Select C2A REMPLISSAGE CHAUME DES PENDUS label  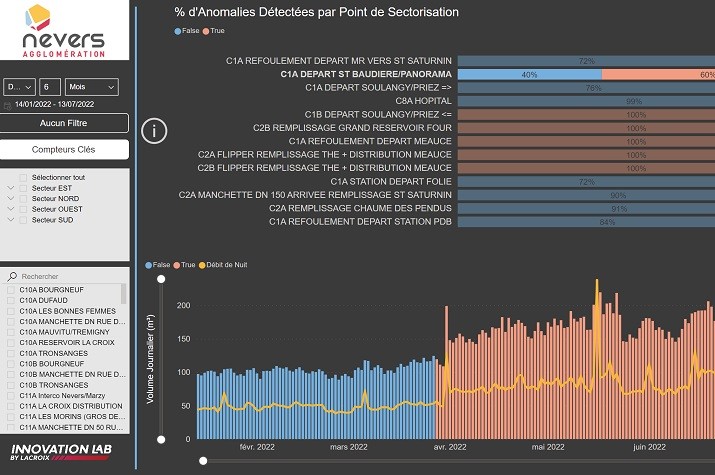360,208
